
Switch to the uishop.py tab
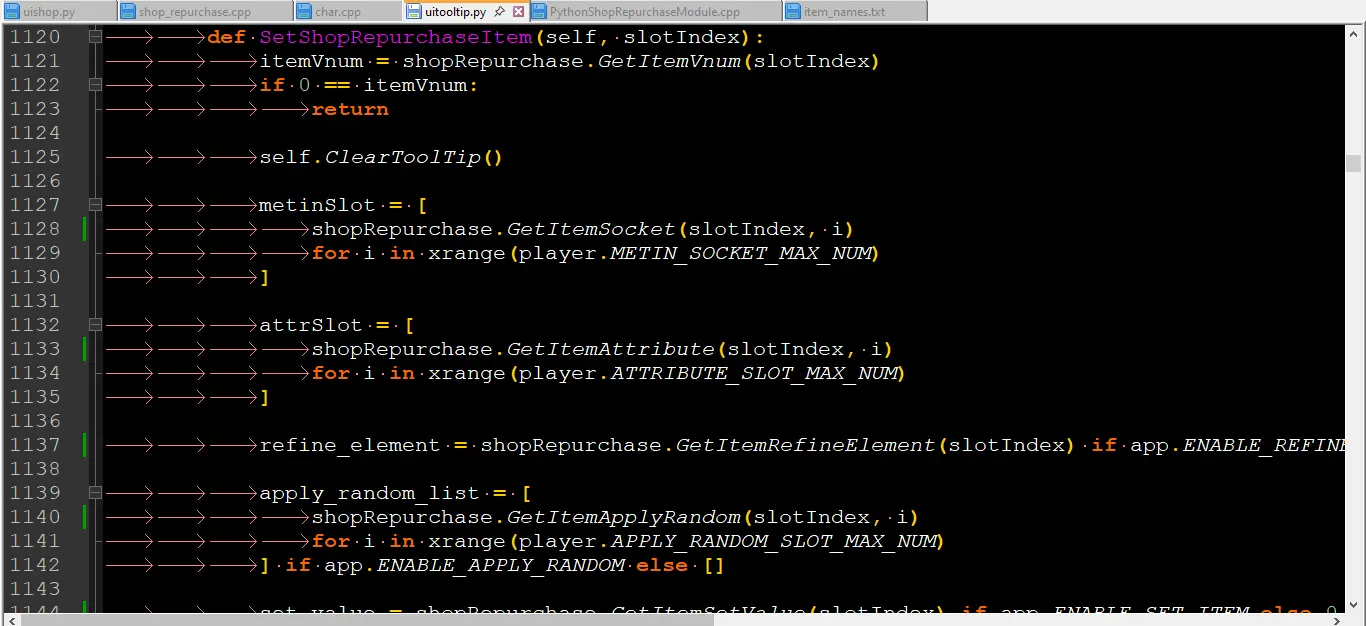(x=57, y=12)
